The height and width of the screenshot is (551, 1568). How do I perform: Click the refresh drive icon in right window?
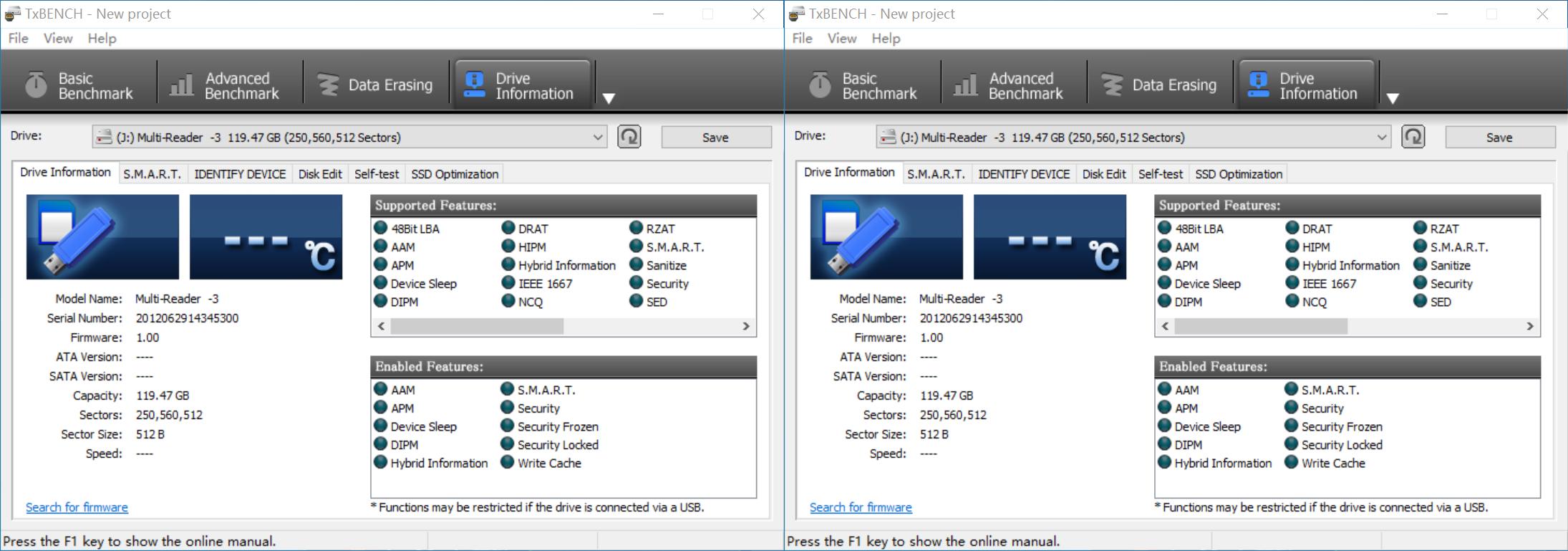pos(1413,137)
